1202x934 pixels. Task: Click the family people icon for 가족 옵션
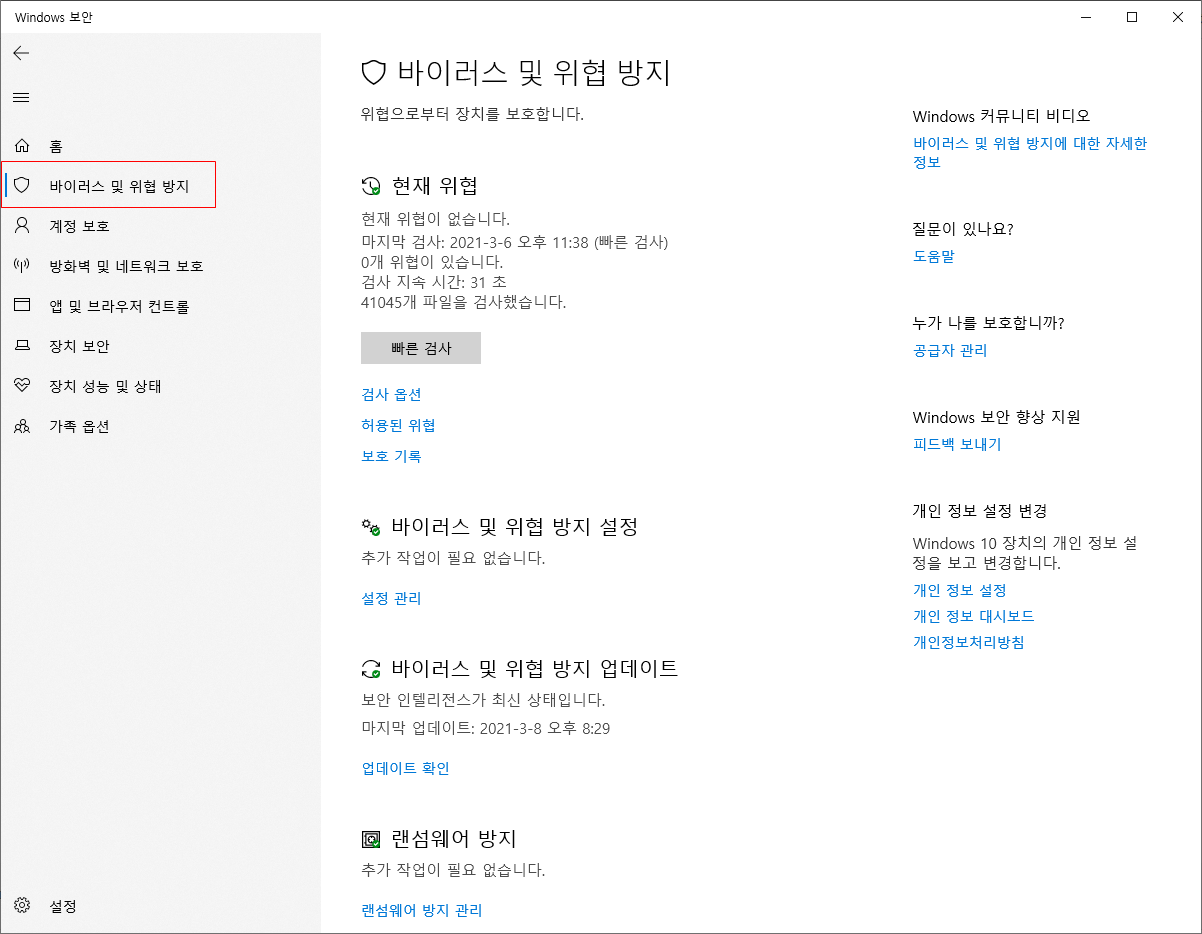(22, 426)
